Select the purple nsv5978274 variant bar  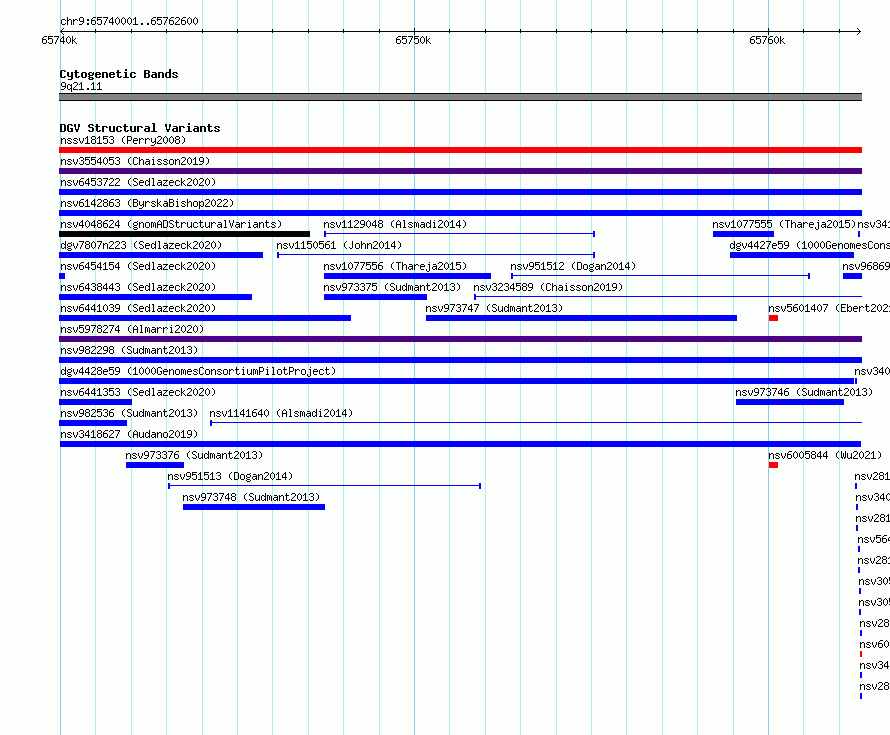tap(460, 339)
